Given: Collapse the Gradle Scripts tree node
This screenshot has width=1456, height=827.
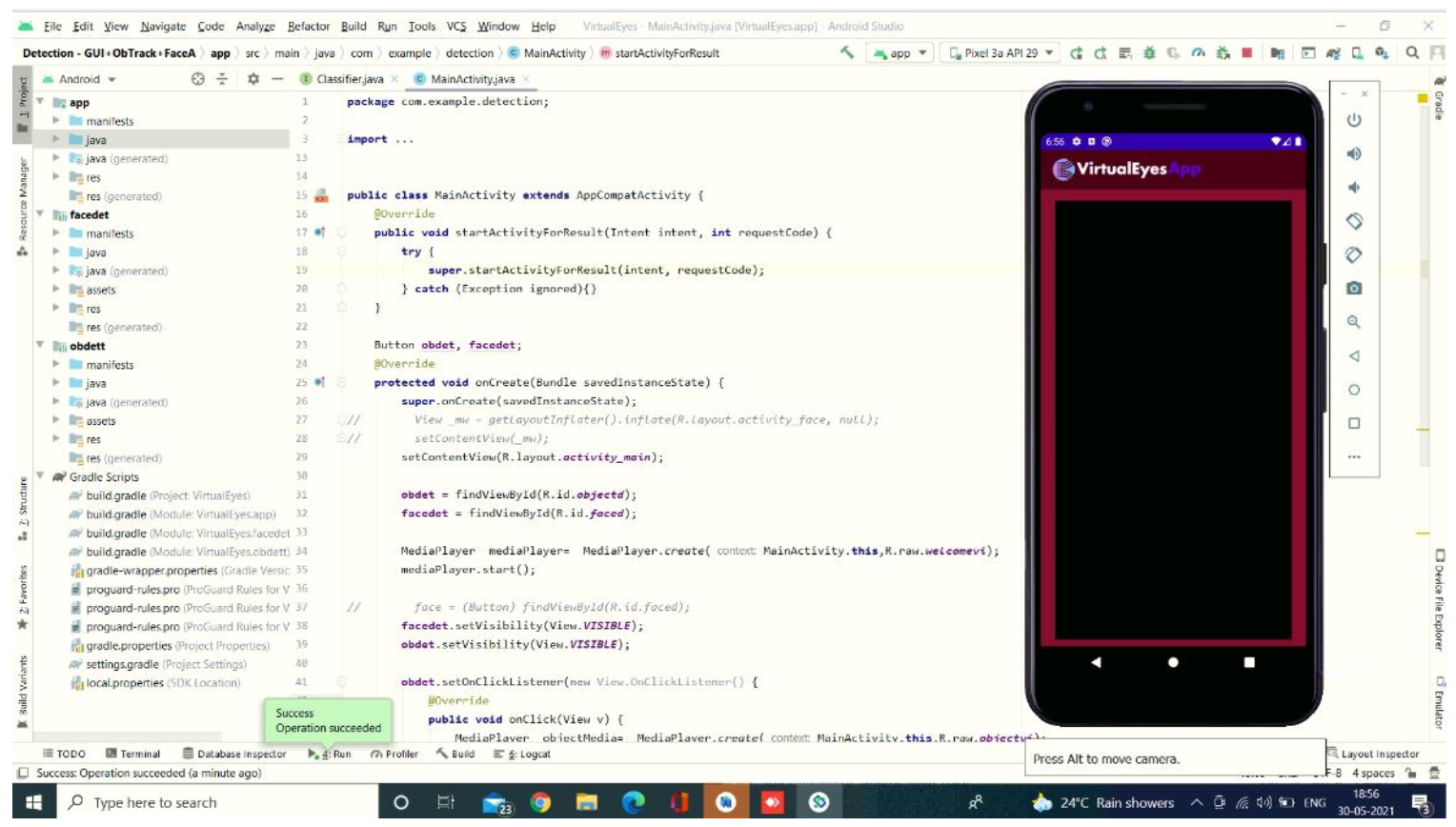Looking at the screenshot, I should tap(40, 476).
